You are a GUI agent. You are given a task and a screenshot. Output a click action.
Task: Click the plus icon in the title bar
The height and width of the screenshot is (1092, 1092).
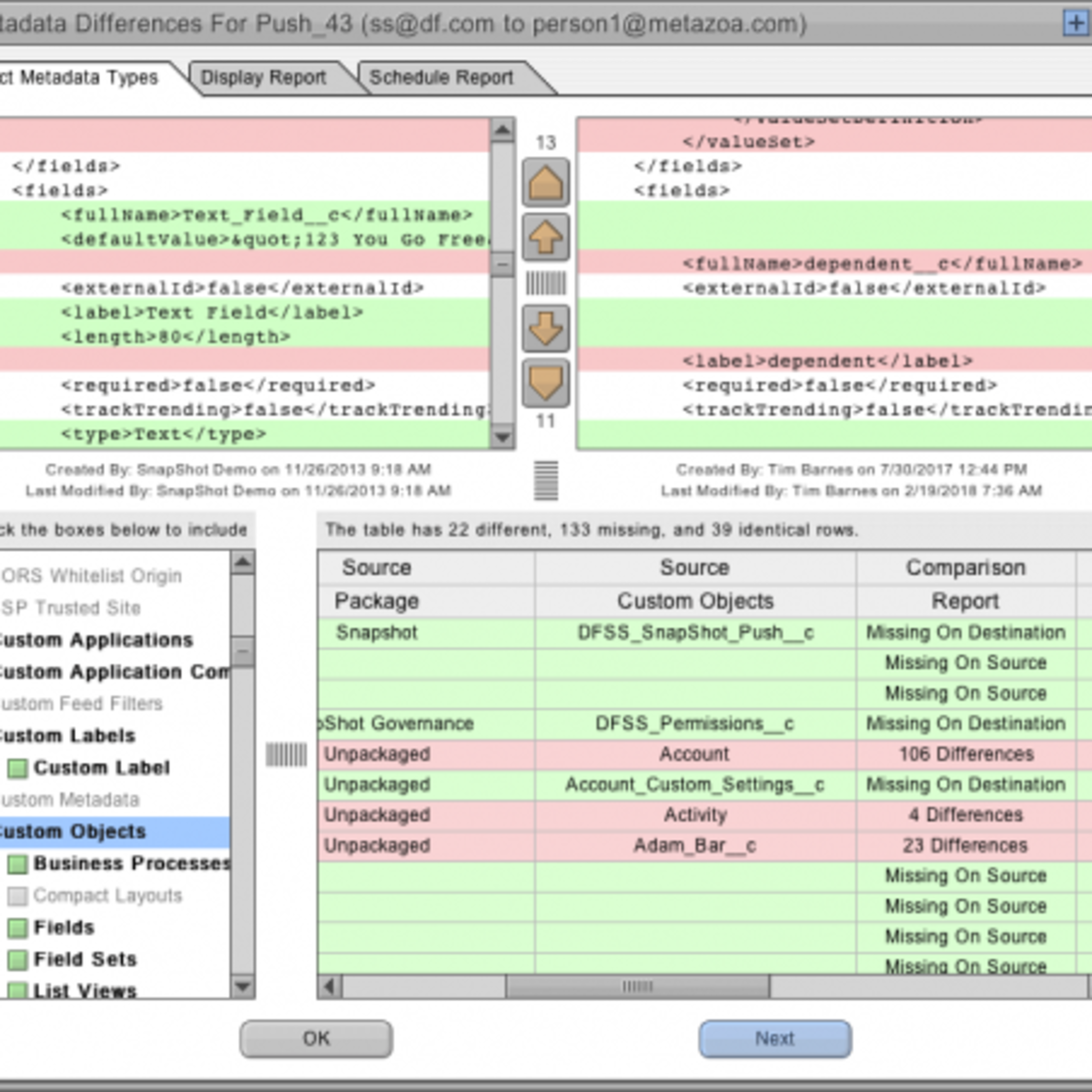pyautogui.click(x=1076, y=24)
